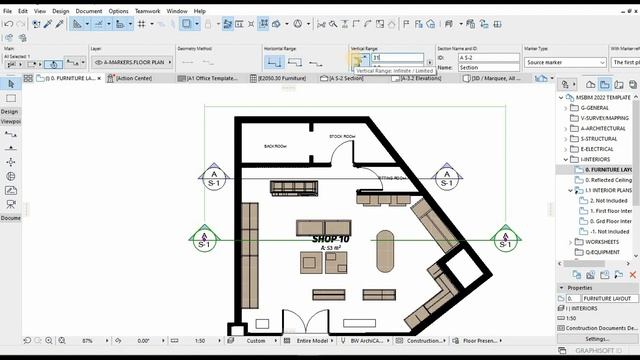Select the zero-depth horizontal range option
Image resolution: width=640 pixels, height=360 pixels.
(316, 63)
